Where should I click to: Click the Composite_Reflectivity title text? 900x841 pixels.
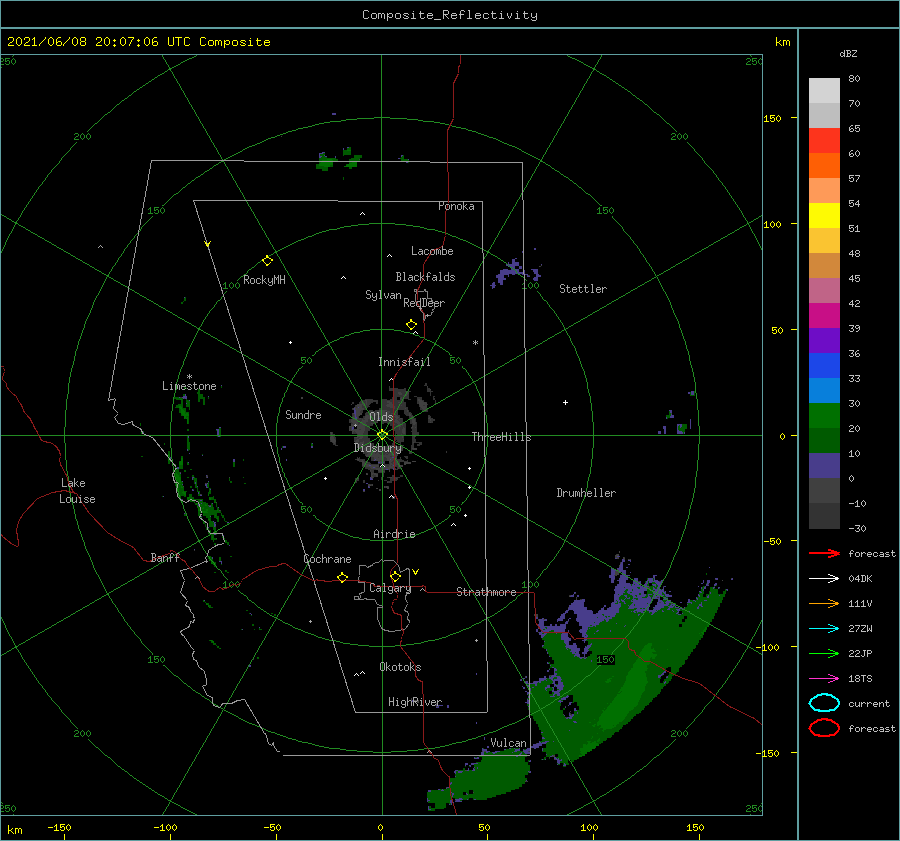click(449, 15)
